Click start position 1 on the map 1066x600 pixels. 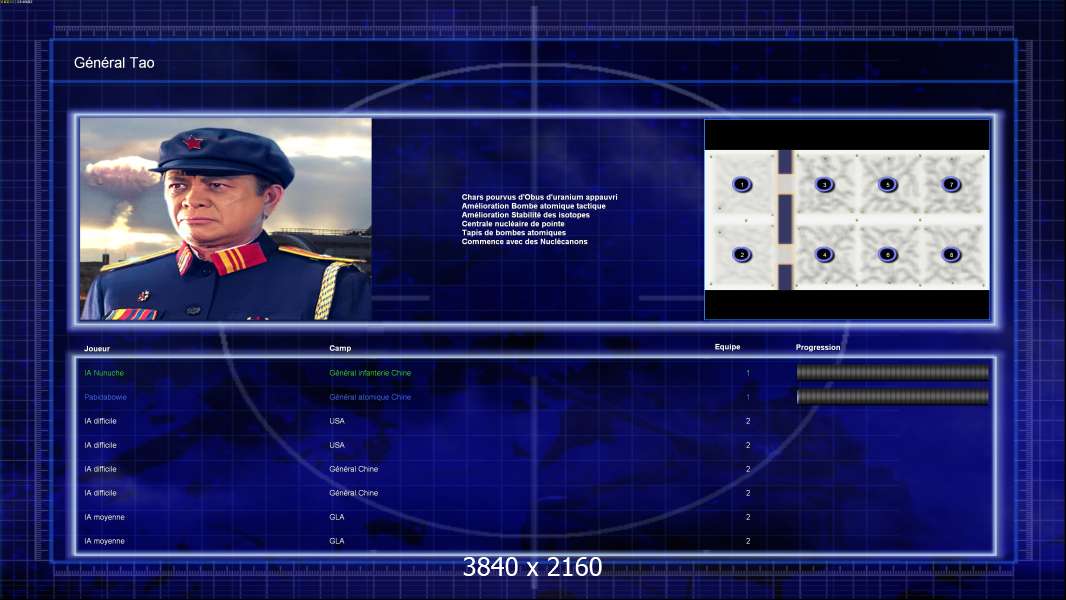click(741, 184)
